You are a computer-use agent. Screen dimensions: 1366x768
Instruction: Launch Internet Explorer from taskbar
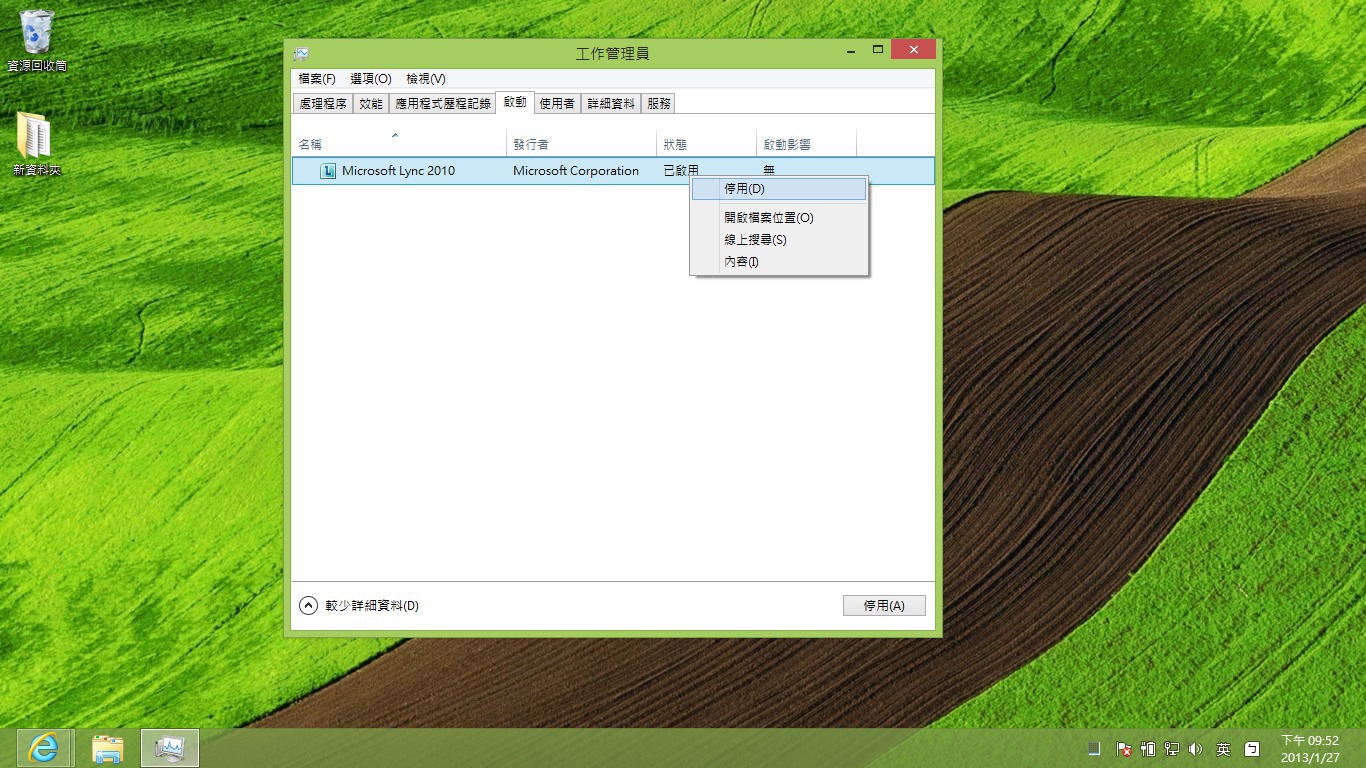44,748
